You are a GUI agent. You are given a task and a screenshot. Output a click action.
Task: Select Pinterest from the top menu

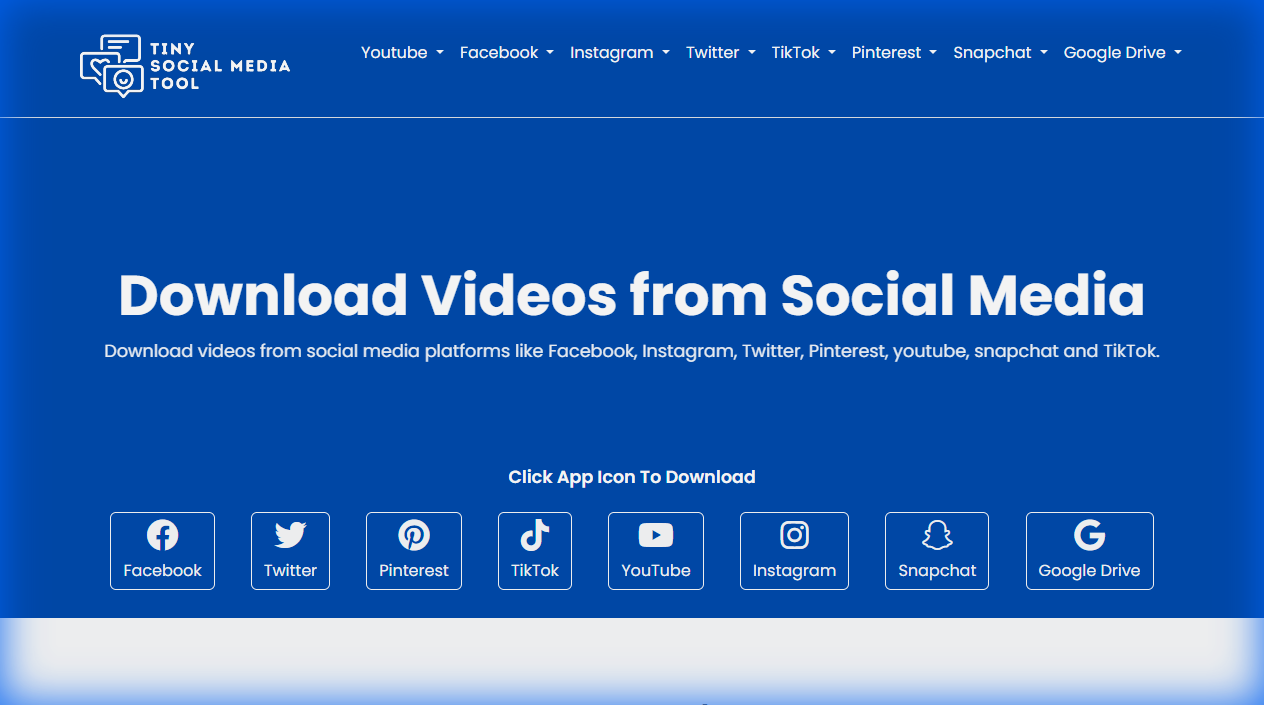[893, 52]
